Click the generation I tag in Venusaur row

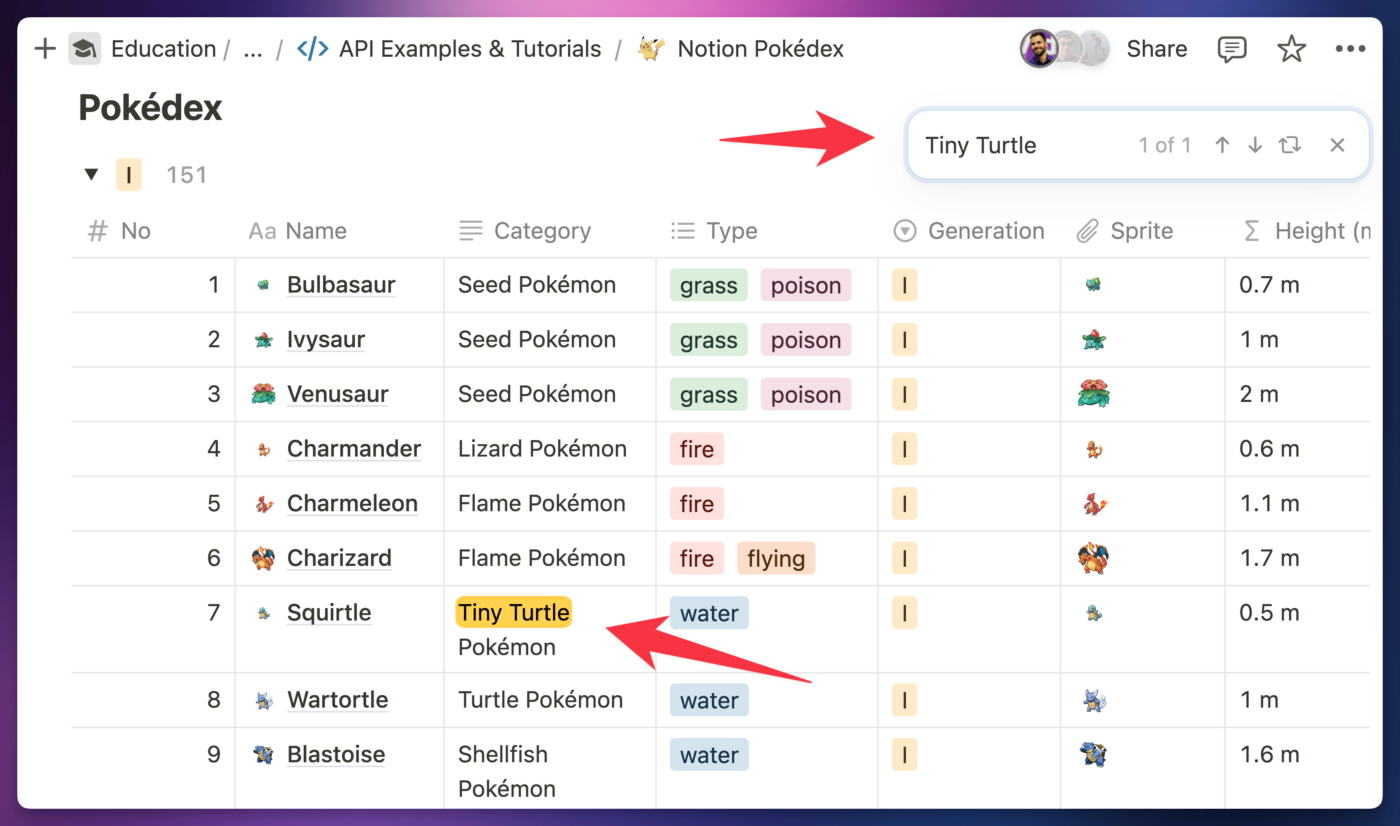tap(904, 394)
